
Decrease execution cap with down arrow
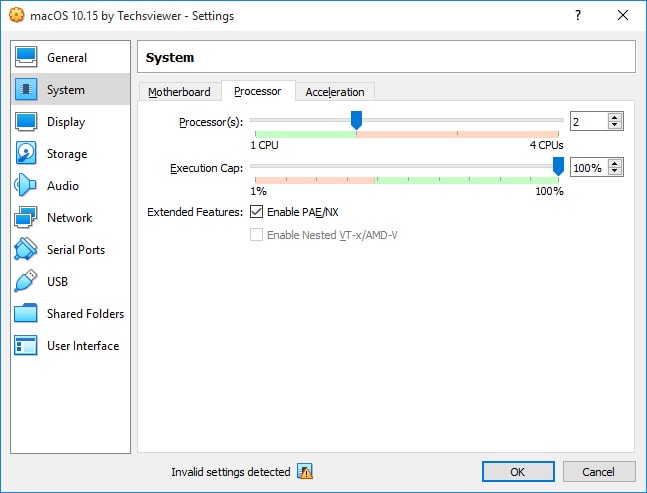click(x=615, y=172)
